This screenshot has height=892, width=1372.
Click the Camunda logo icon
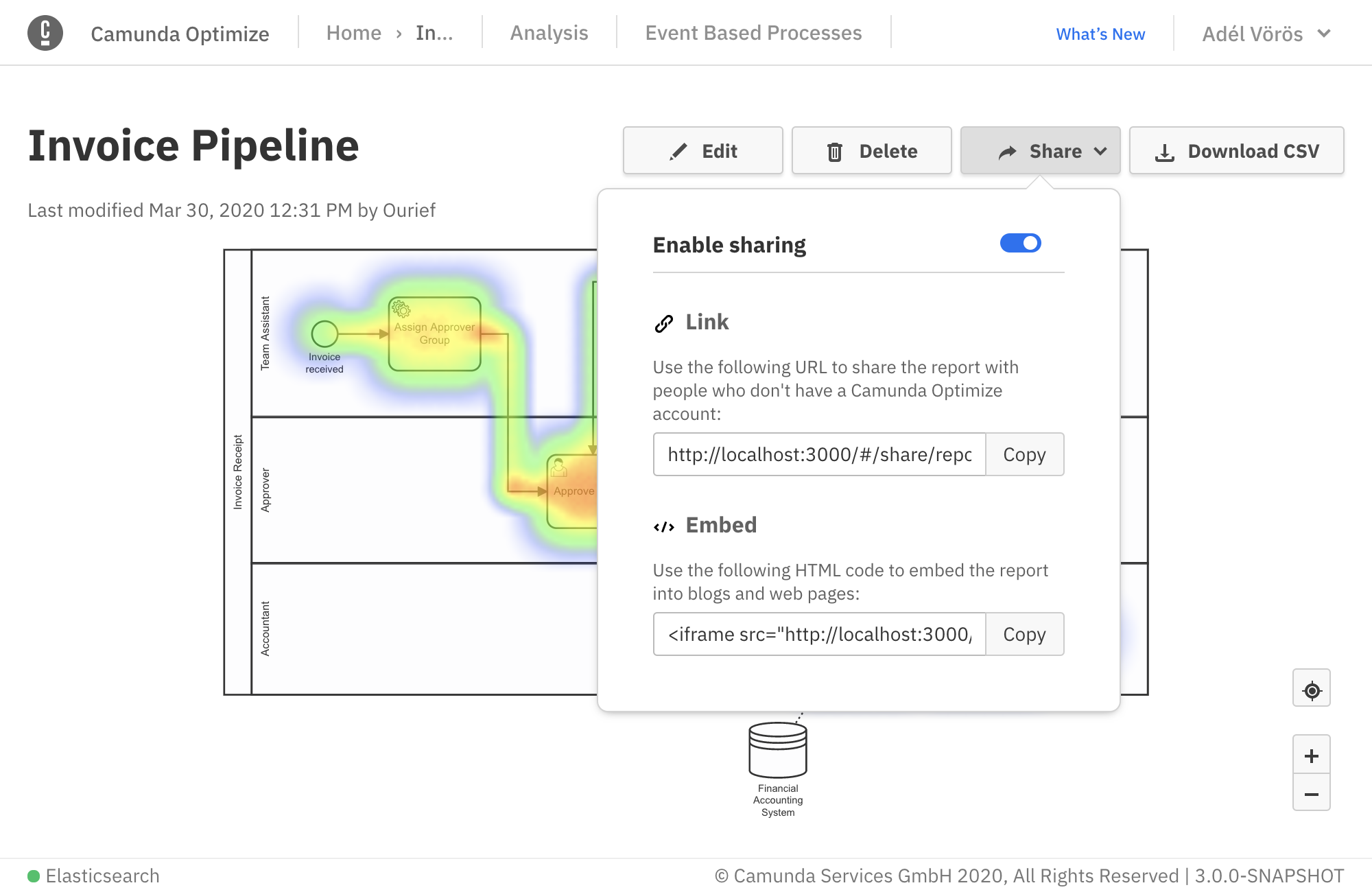[45, 33]
